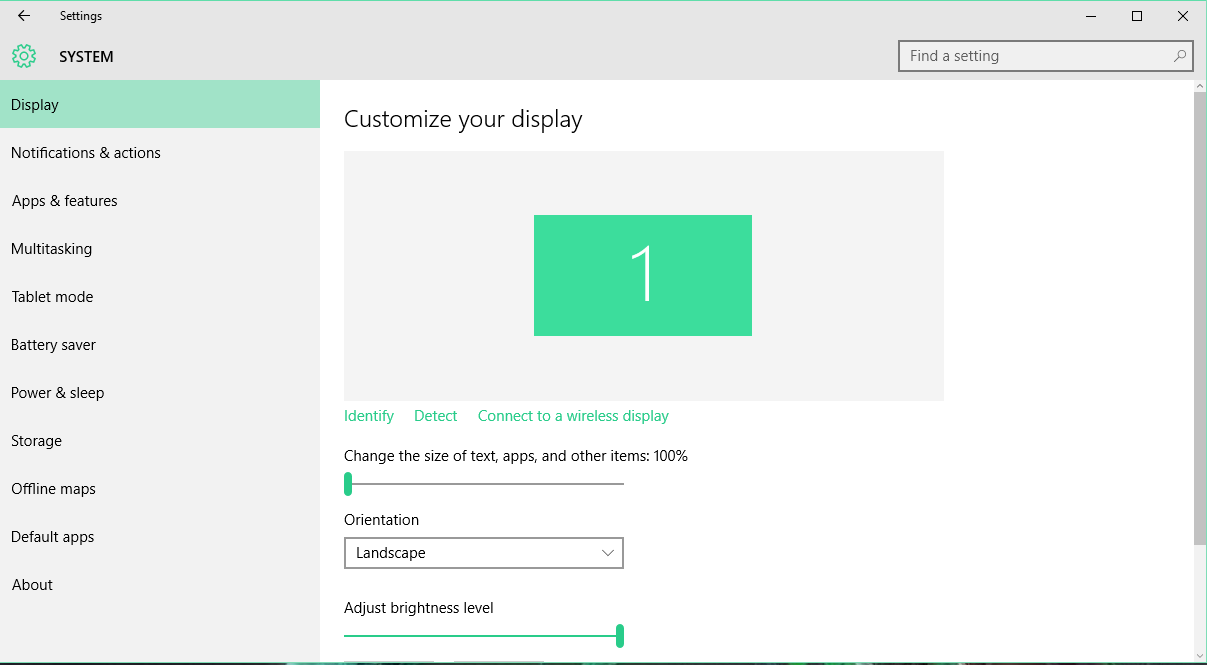Viewport: 1207px width, 665px height.
Task: Go to Offline maps
Action: tap(54, 489)
